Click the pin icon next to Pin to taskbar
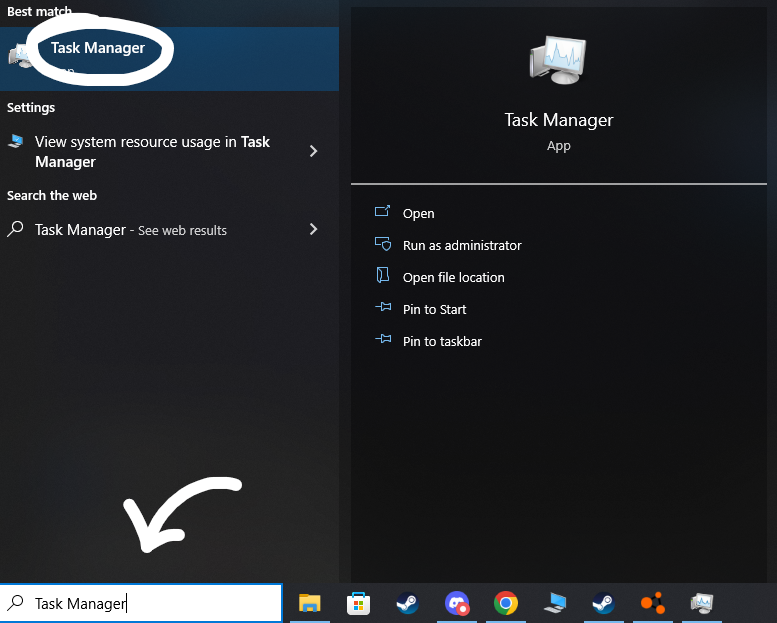The height and width of the screenshot is (623, 777). click(x=383, y=340)
